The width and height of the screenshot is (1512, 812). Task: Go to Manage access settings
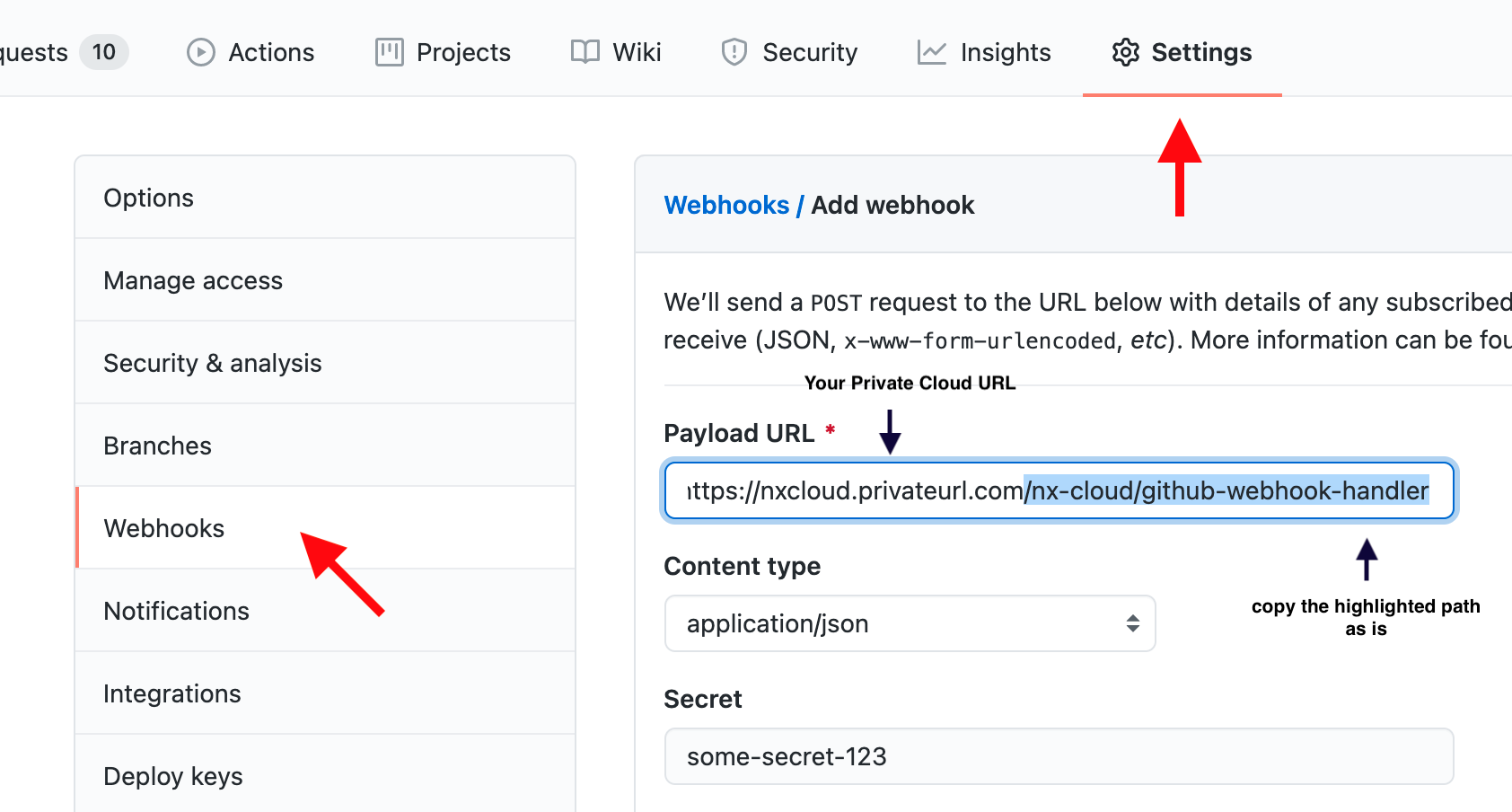[x=193, y=280]
